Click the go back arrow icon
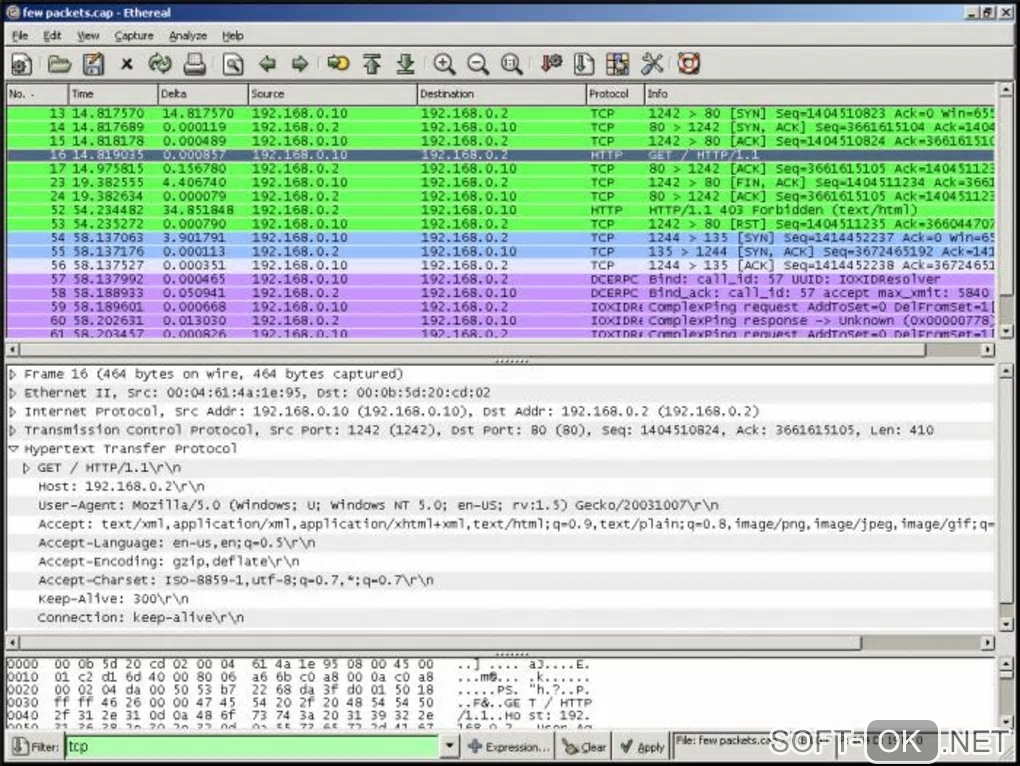Image resolution: width=1020 pixels, height=766 pixels. point(267,64)
